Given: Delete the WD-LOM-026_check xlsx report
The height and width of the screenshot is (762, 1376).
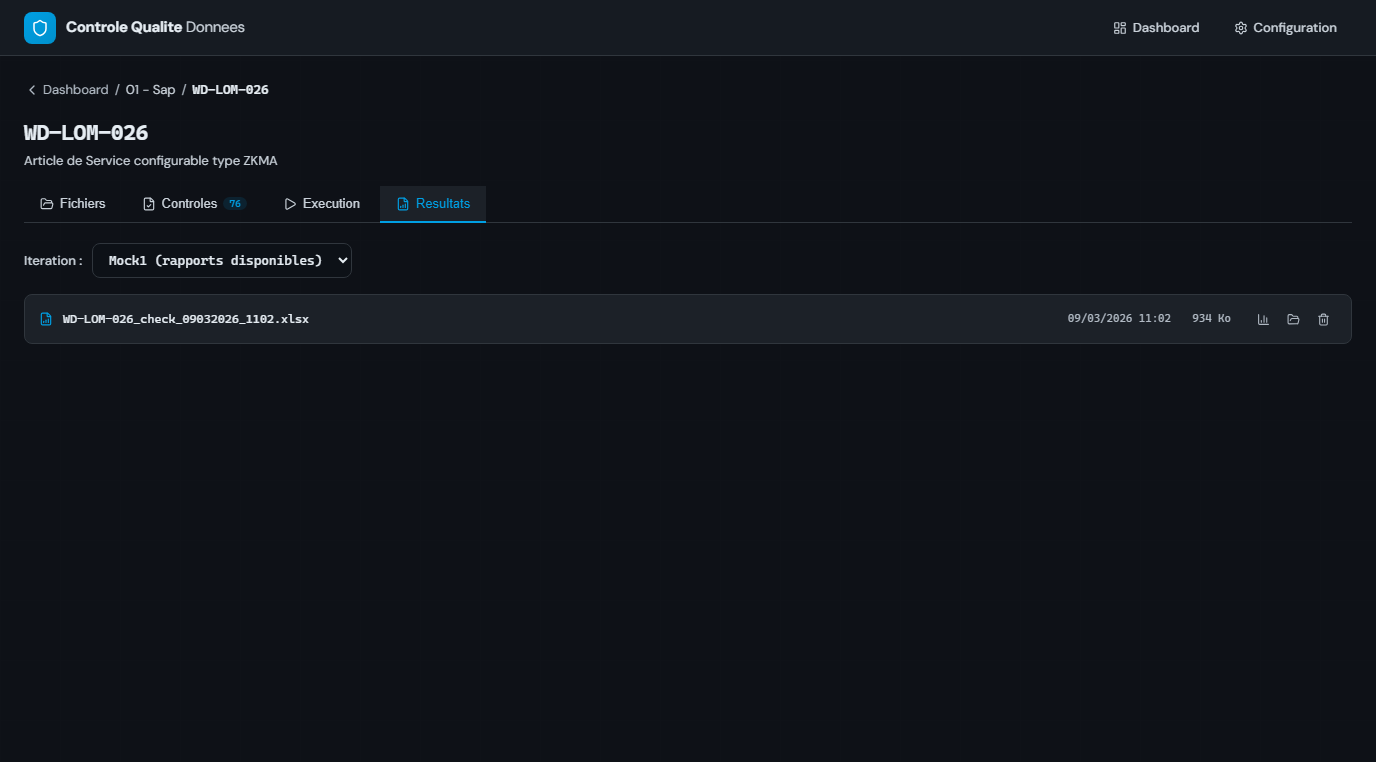Looking at the screenshot, I should click(x=1323, y=319).
